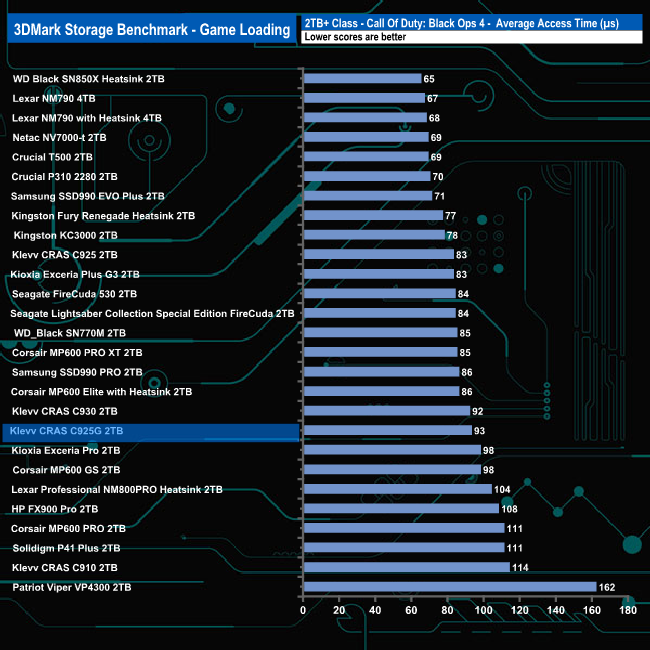Click the 'WD_Black SN770M 2TB' label
Viewport: 650px width, 650px height.
coord(70,333)
